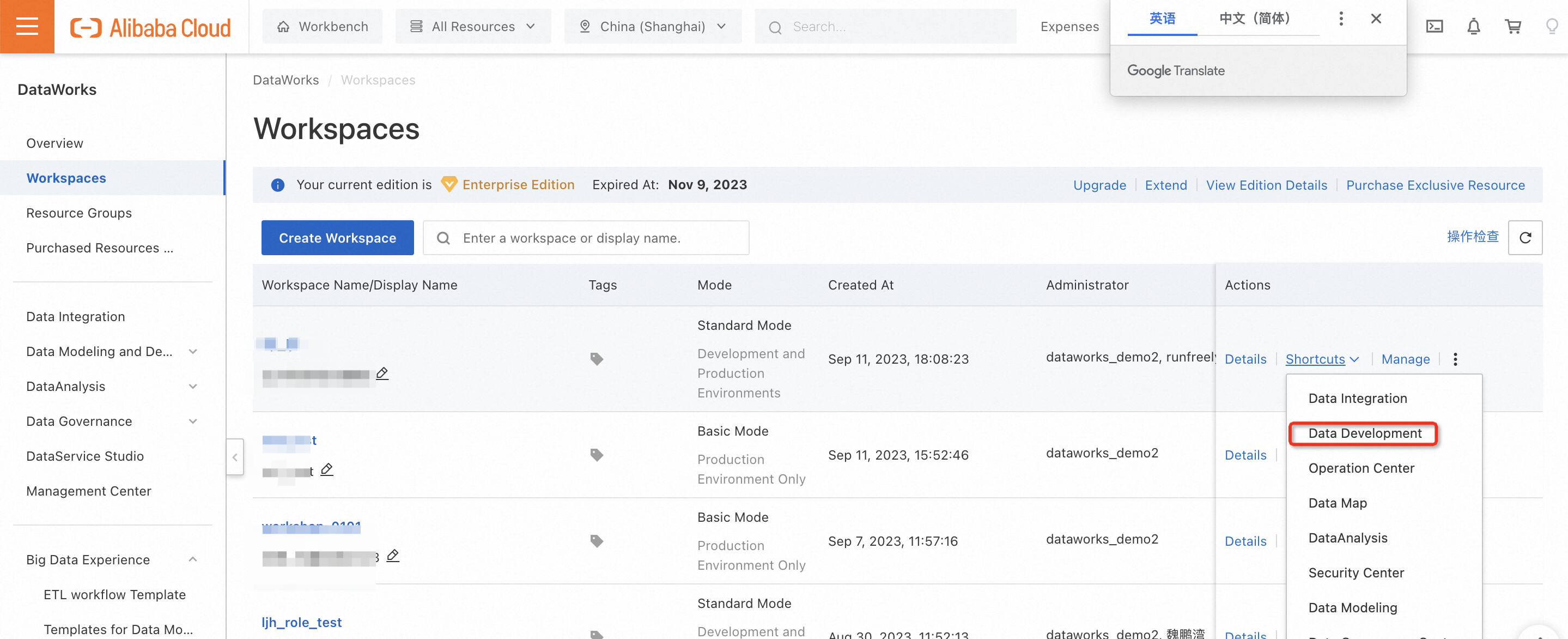
Task: Click the tag icon in the Sep 7 11:57:16 row
Action: click(597, 541)
